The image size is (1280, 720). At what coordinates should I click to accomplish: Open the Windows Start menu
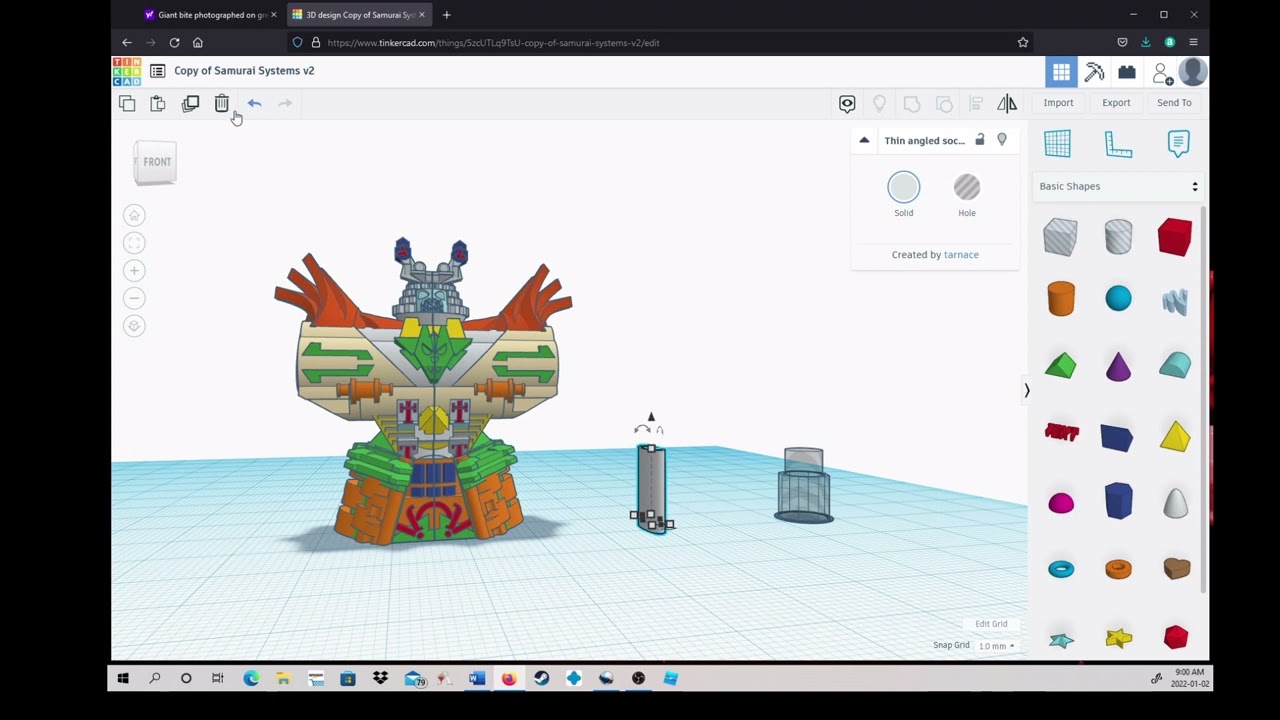[123, 679]
